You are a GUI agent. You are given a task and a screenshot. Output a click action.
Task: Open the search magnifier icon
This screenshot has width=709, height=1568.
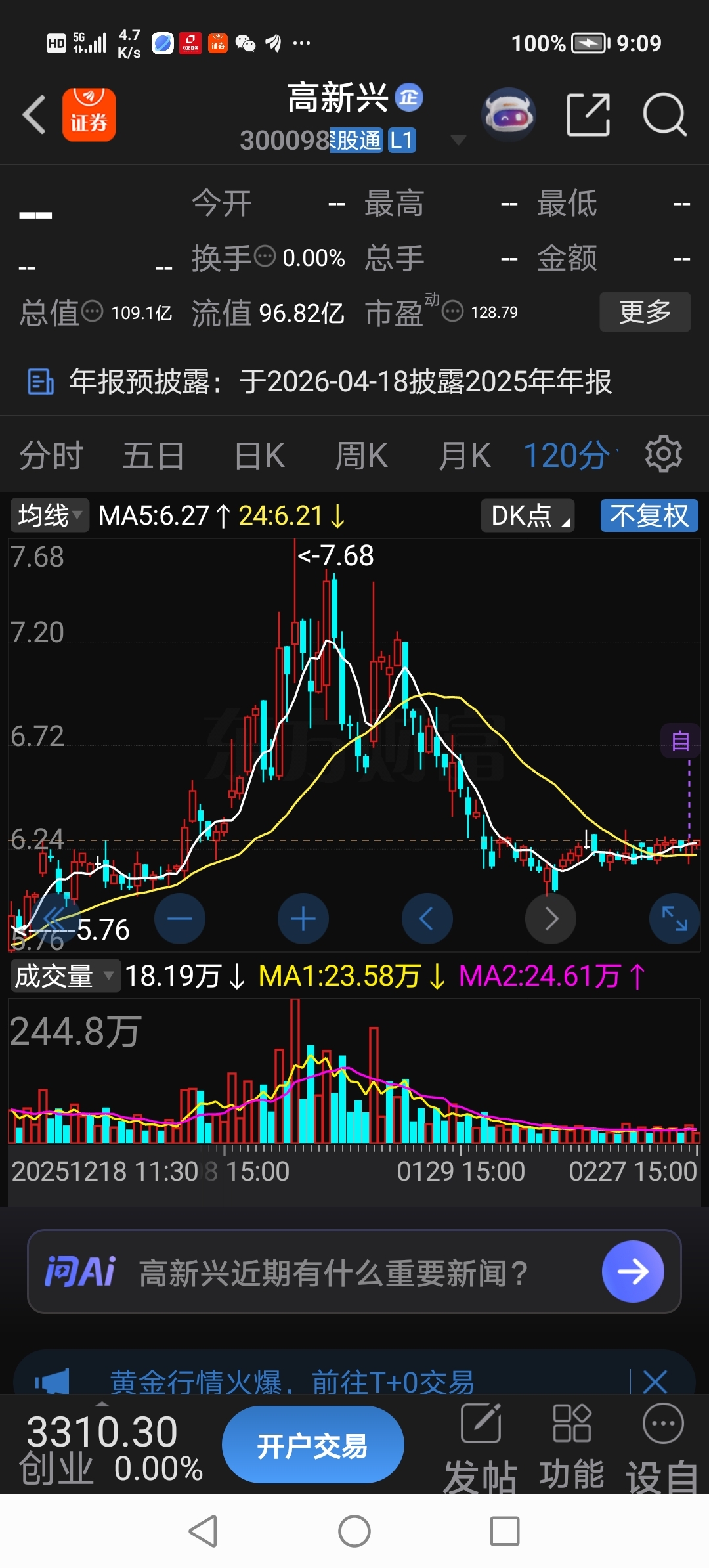[664, 115]
